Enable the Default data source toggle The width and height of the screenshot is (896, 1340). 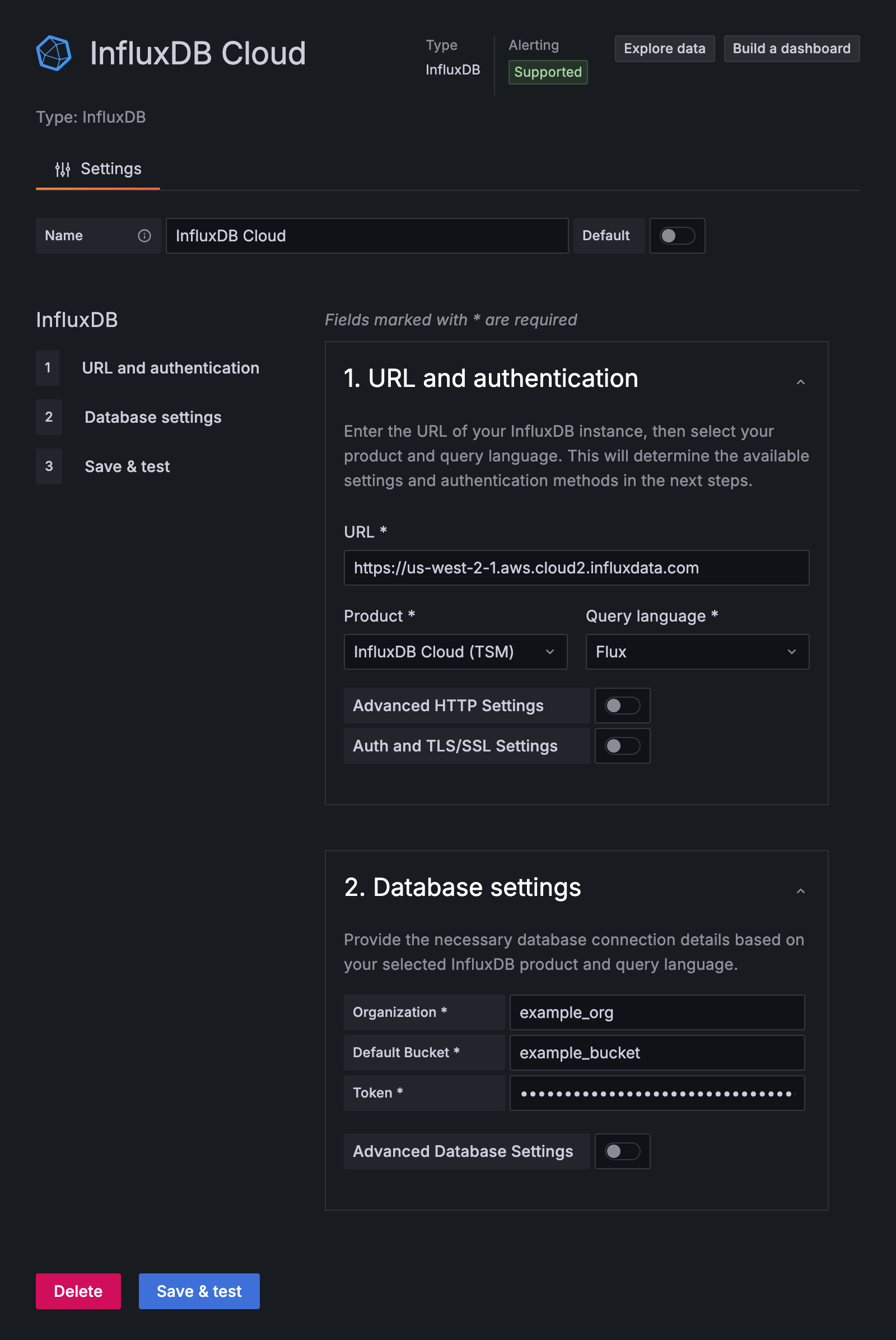(677, 235)
